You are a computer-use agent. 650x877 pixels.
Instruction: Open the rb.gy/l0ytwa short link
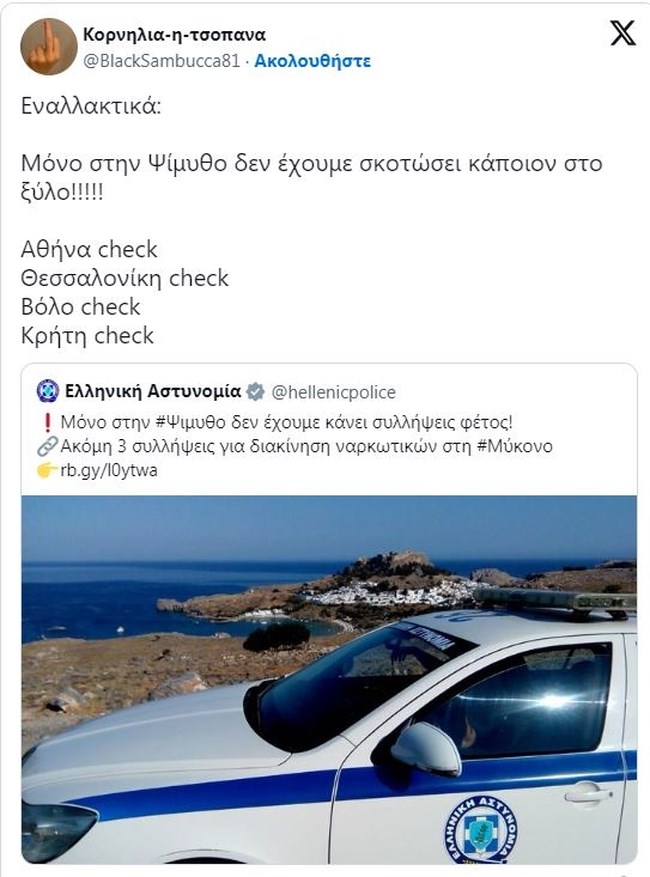pos(109,470)
